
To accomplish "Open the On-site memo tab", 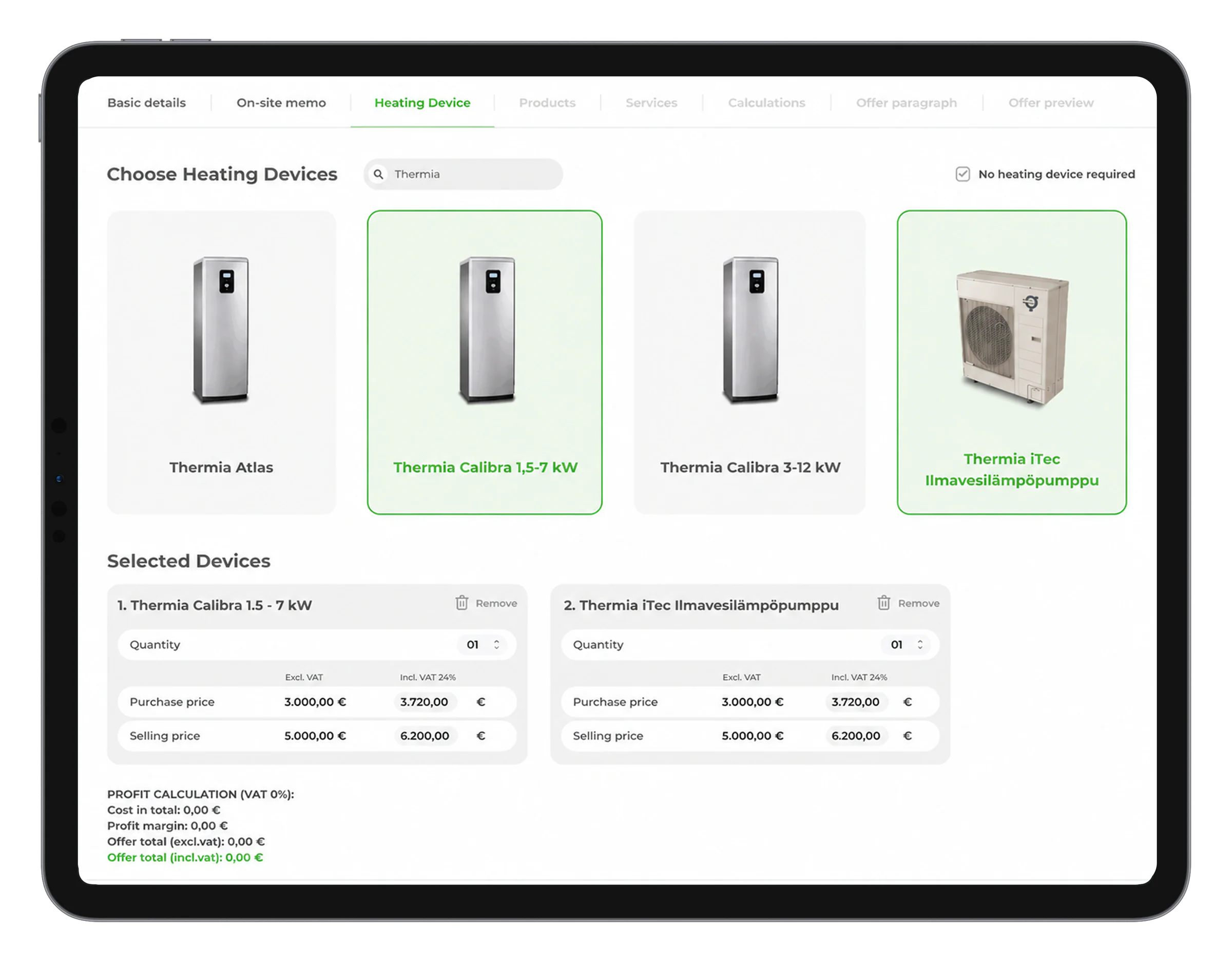I will pyautogui.click(x=281, y=103).
